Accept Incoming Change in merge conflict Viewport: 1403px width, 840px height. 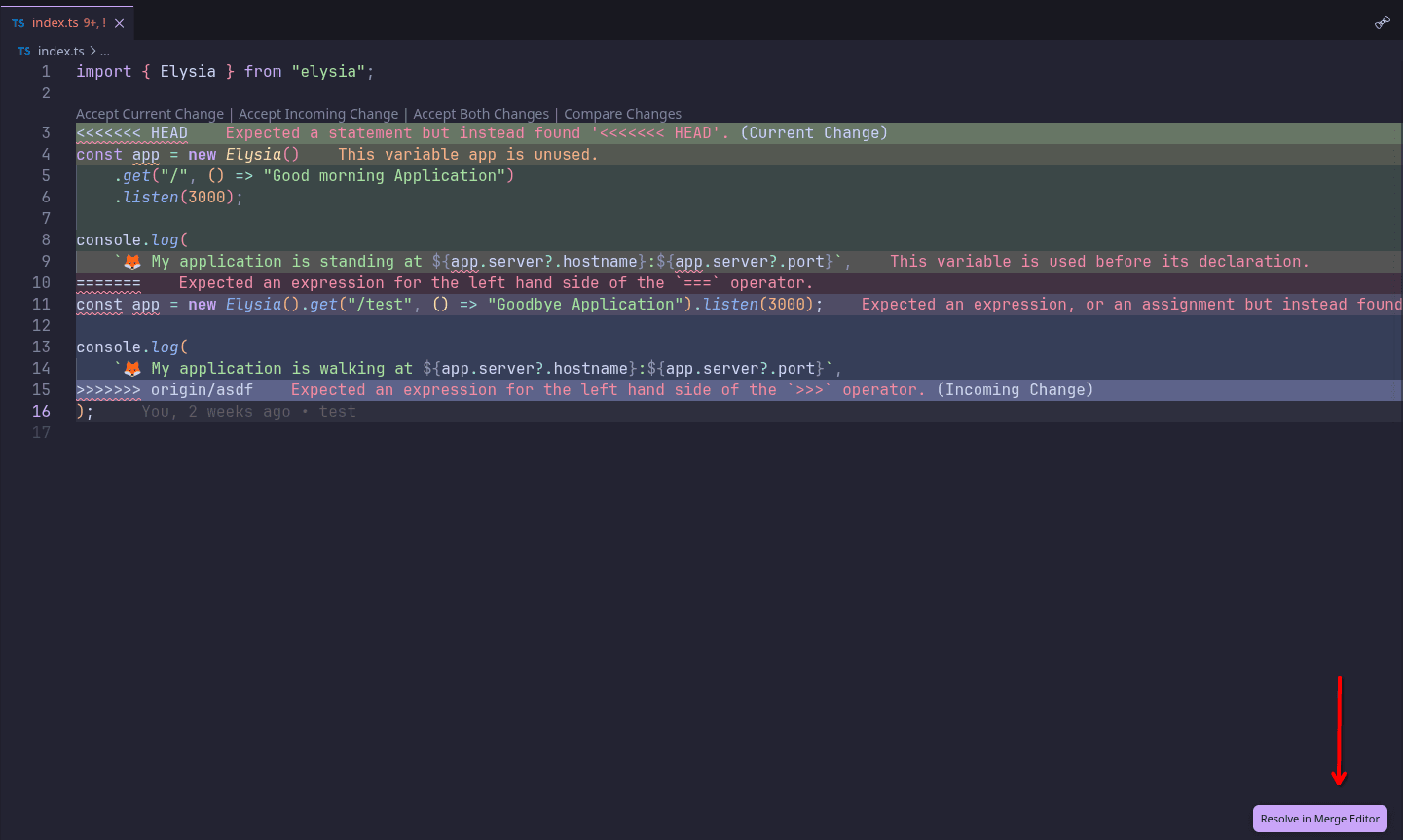[318, 114]
